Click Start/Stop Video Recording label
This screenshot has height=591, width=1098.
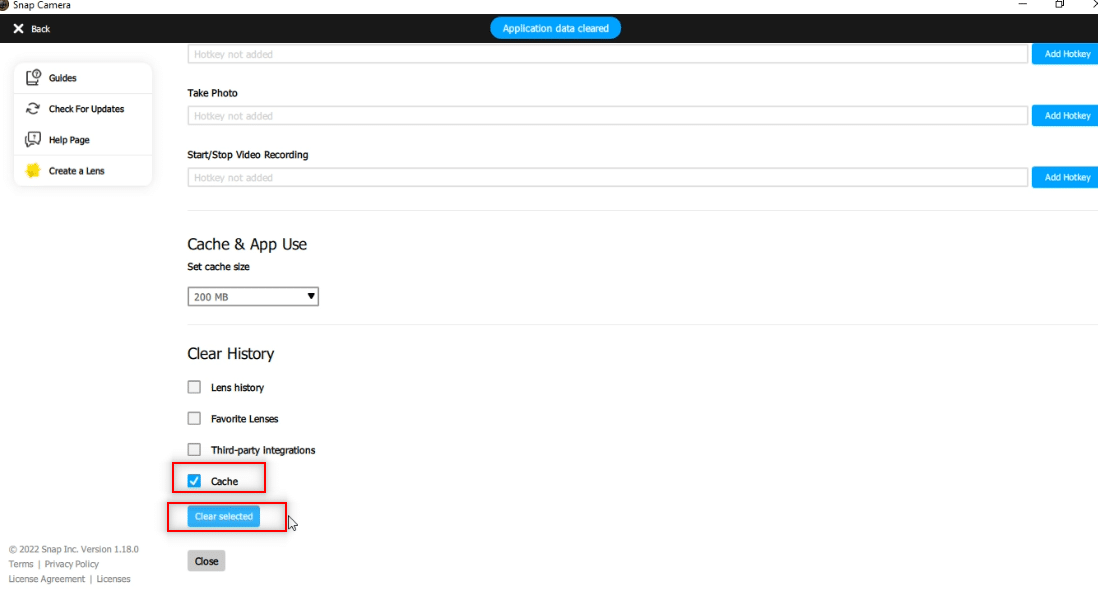point(247,155)
